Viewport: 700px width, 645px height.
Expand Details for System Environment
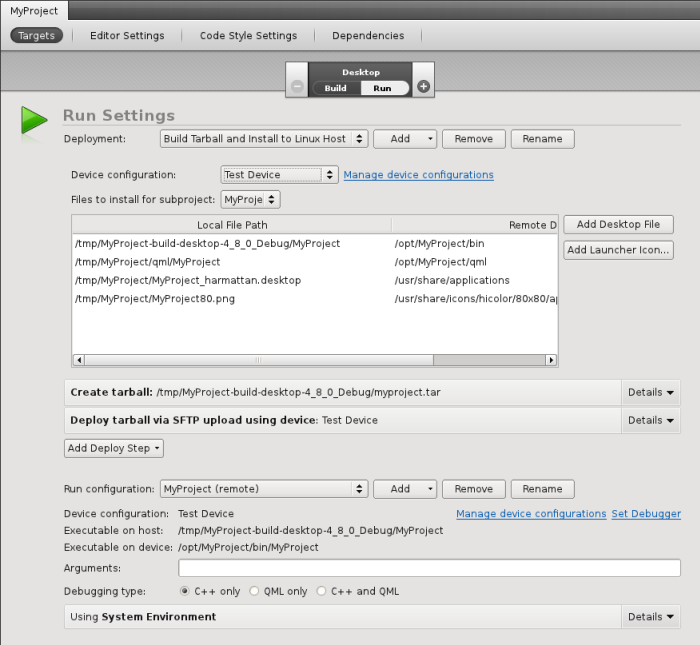650,617
